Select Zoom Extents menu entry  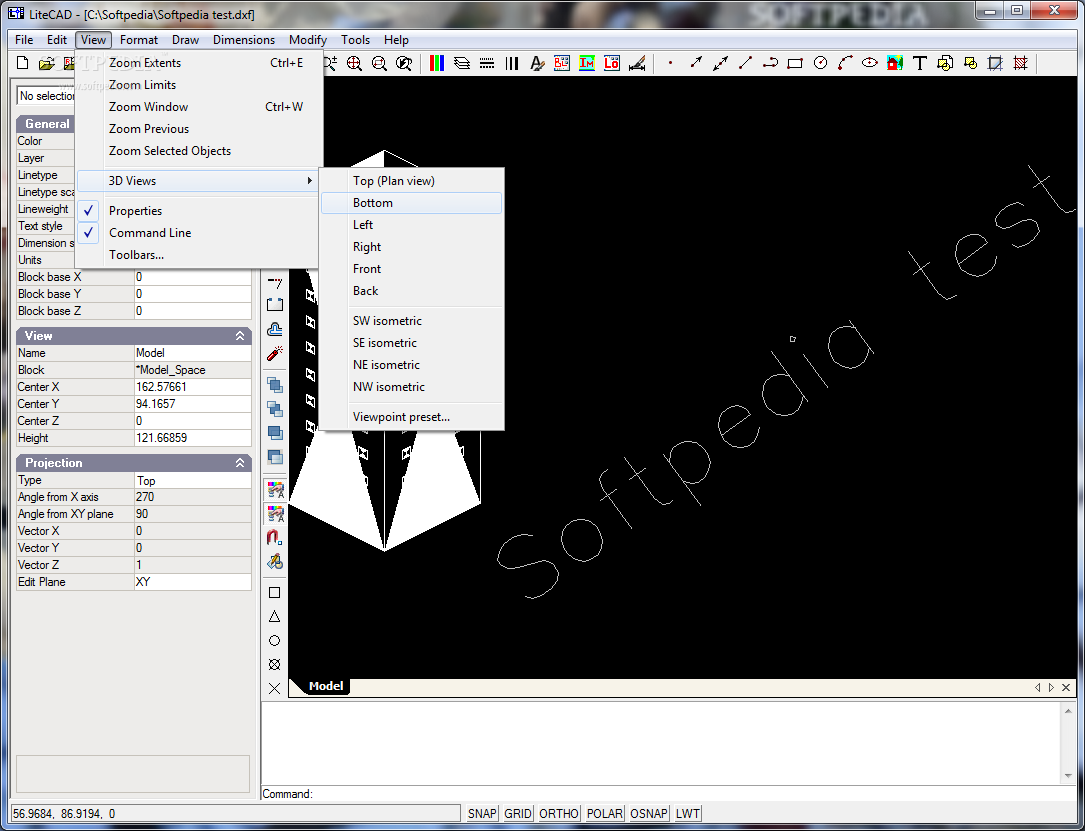[x=197, y=63]
